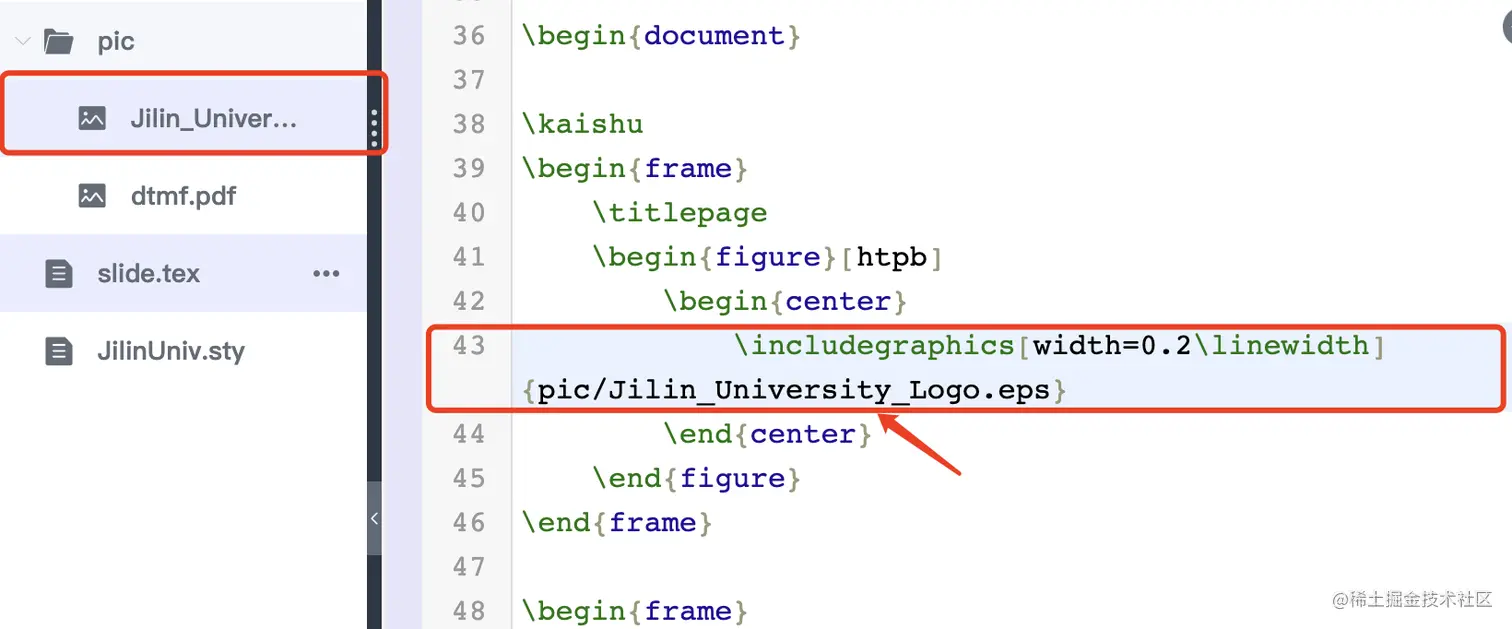Click the \begin{center} line

pyautogui.click(x=785, y=301)
